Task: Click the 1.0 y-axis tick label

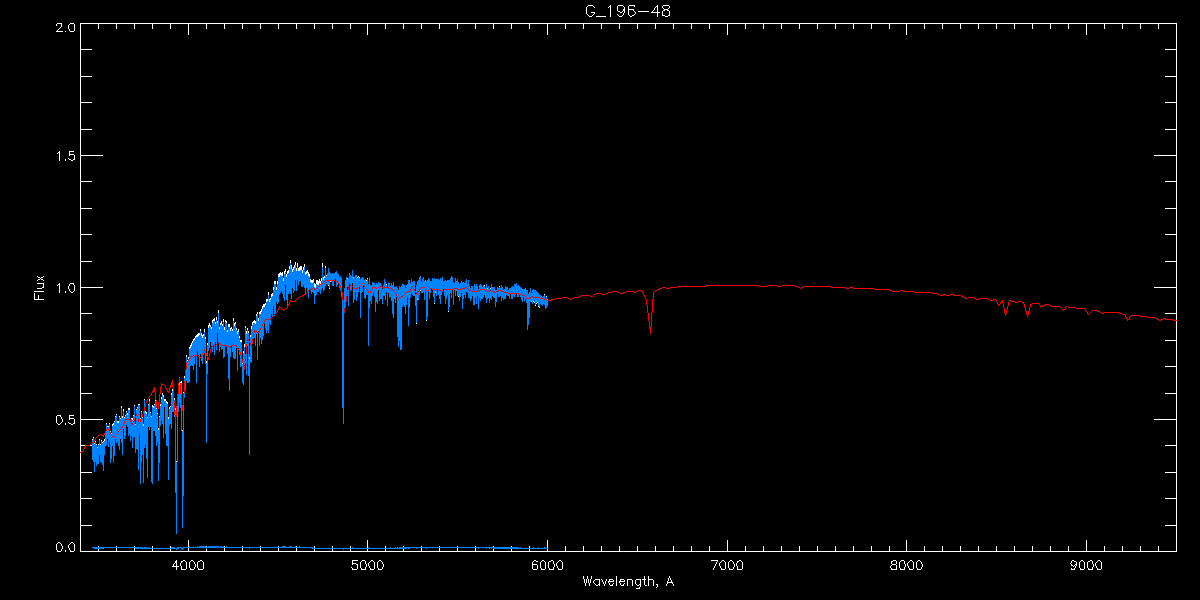Action: pos(64,288)
